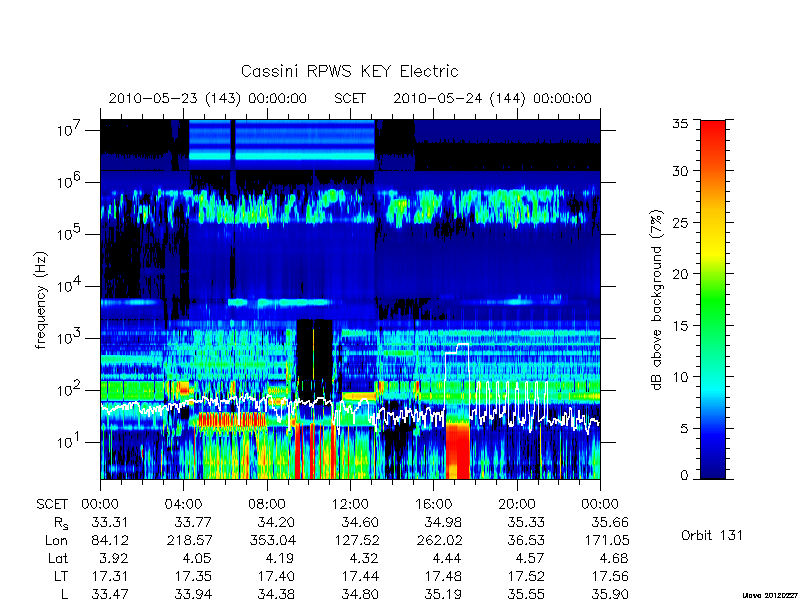
Task: Click the Lon value 262.02
Action: pyautogui.click(x=440, y=540)
